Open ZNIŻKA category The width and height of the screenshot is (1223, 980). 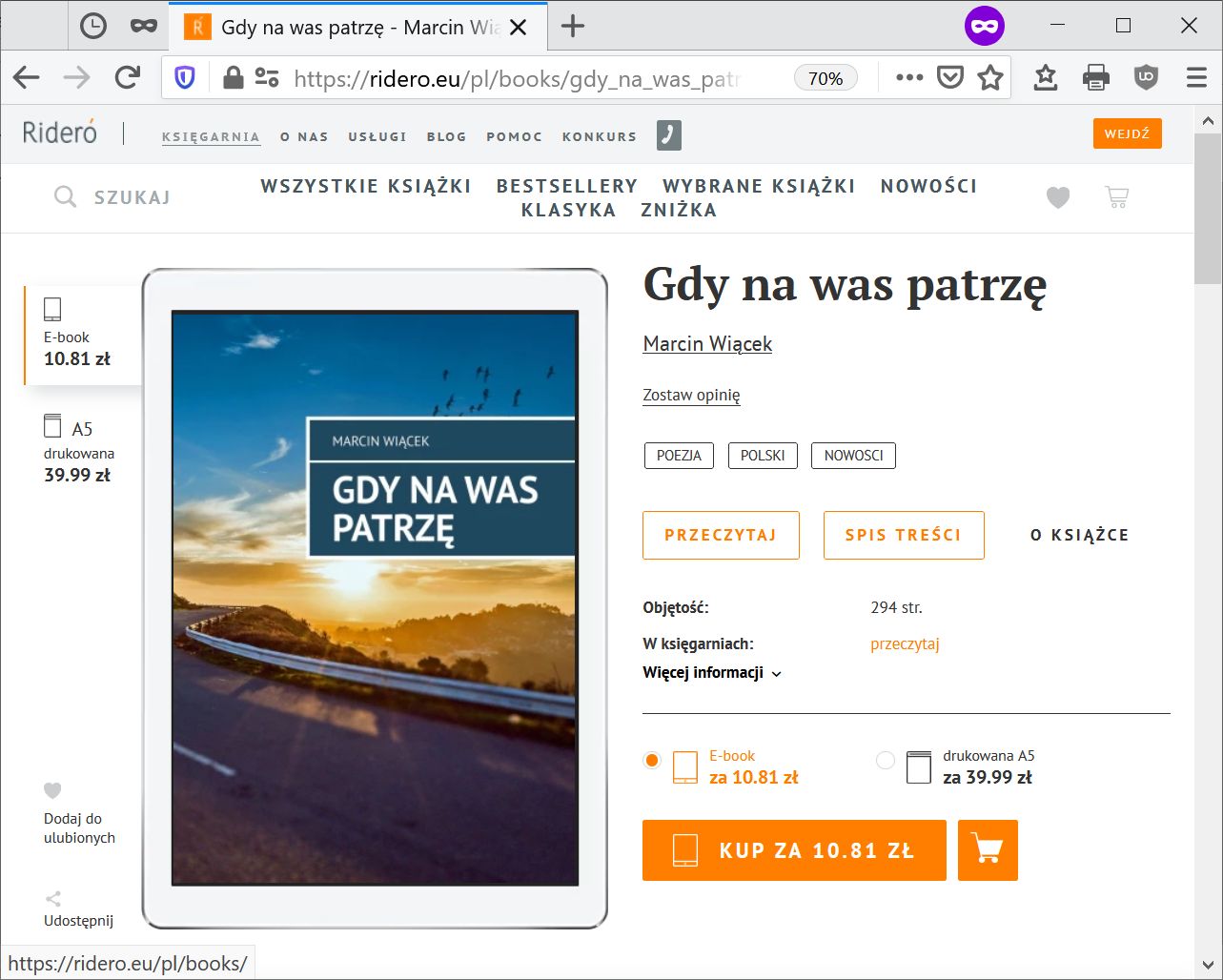pos(679,210)
